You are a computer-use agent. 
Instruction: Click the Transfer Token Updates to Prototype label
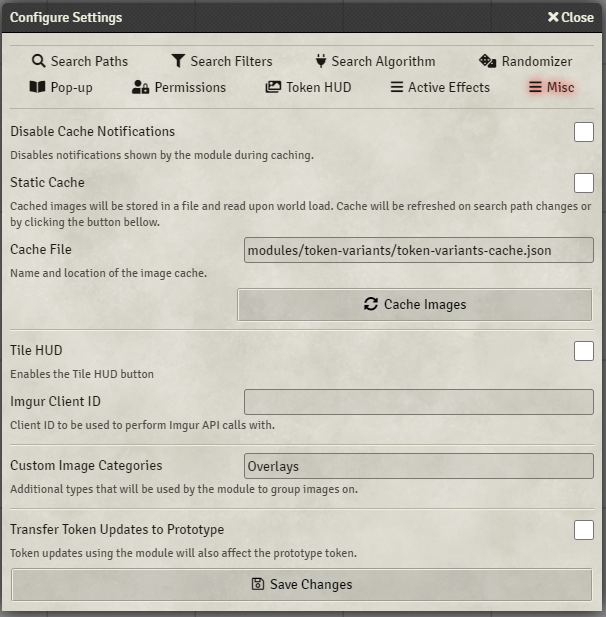117,530
